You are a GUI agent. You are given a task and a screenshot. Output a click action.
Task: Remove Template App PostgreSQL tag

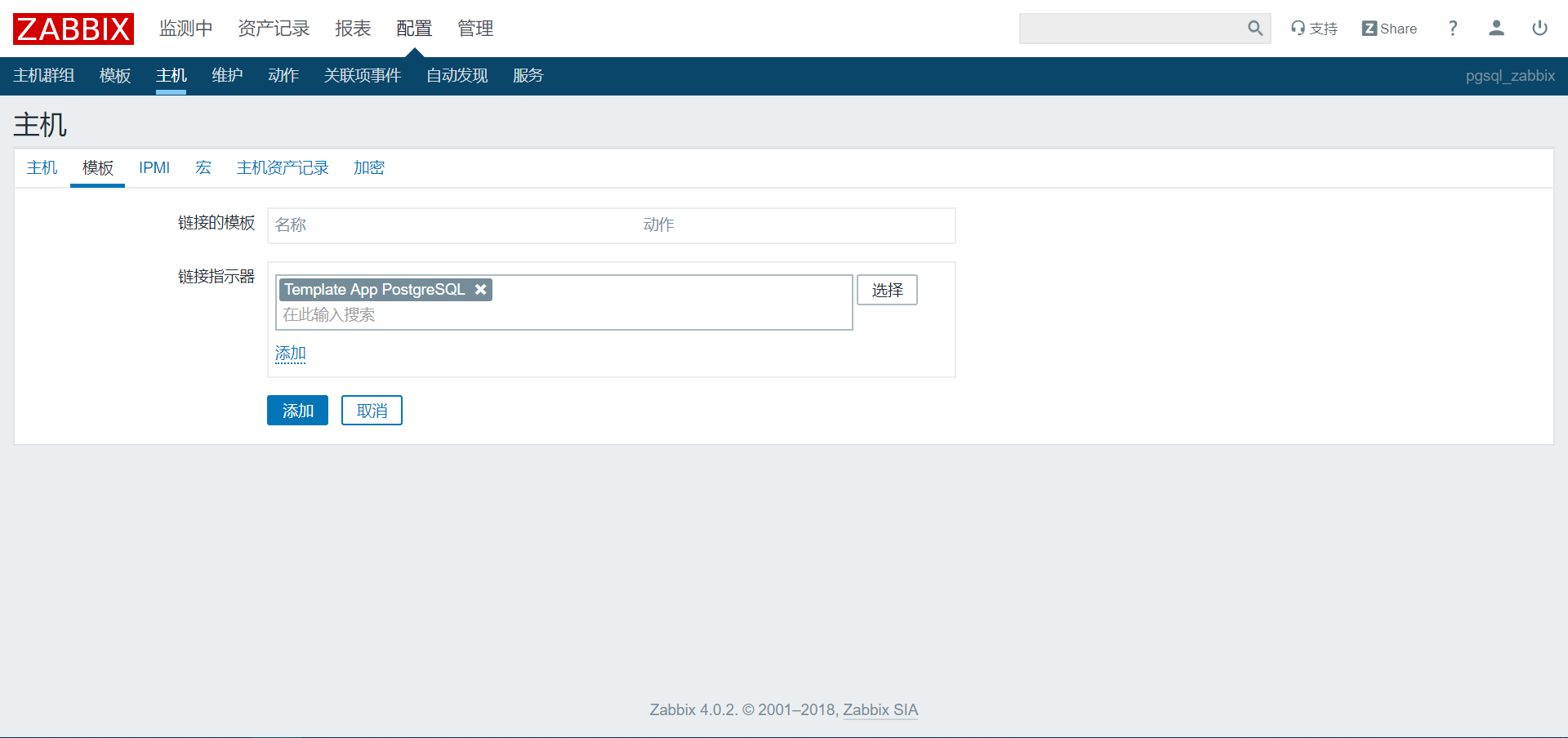click(x=481, y=290)
